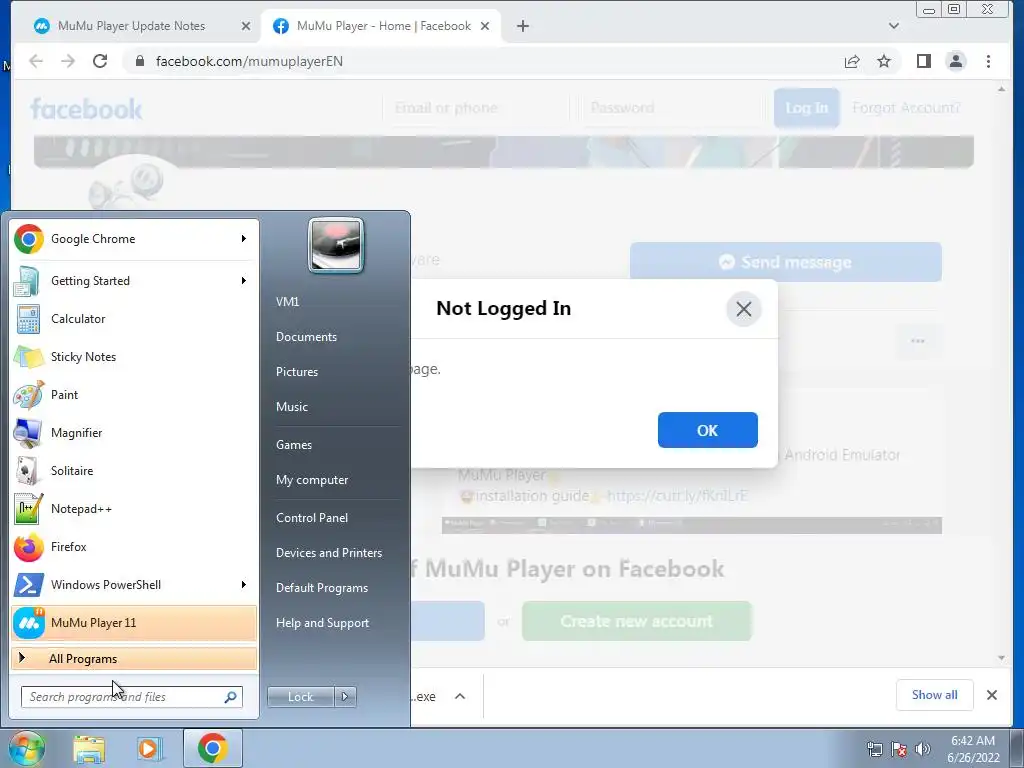This screenshot has width=1024, height=768.
Task: Close the downloads bar
Action: click(x=991, y=695)
